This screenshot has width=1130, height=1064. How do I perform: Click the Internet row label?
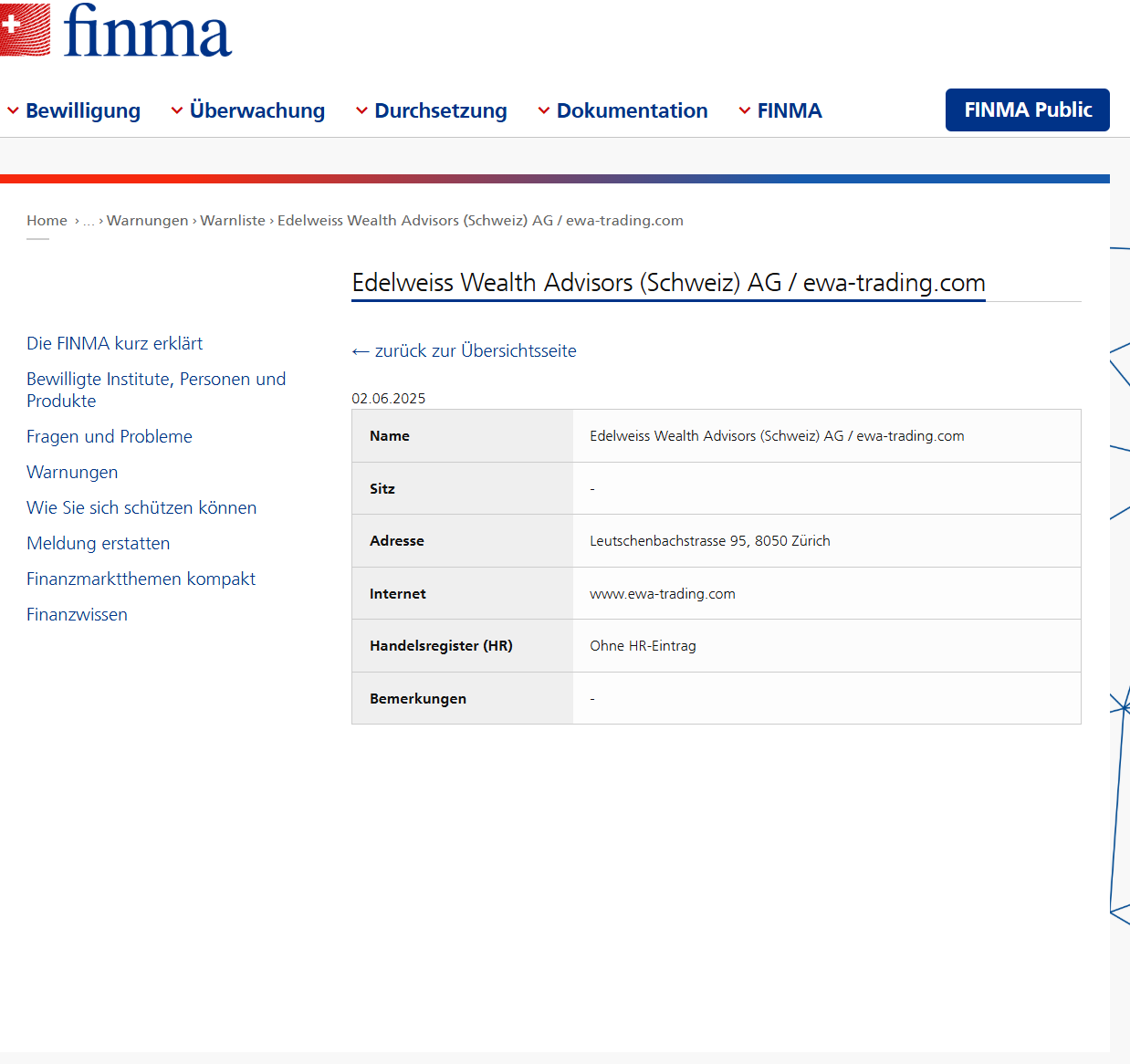[398, 594]
